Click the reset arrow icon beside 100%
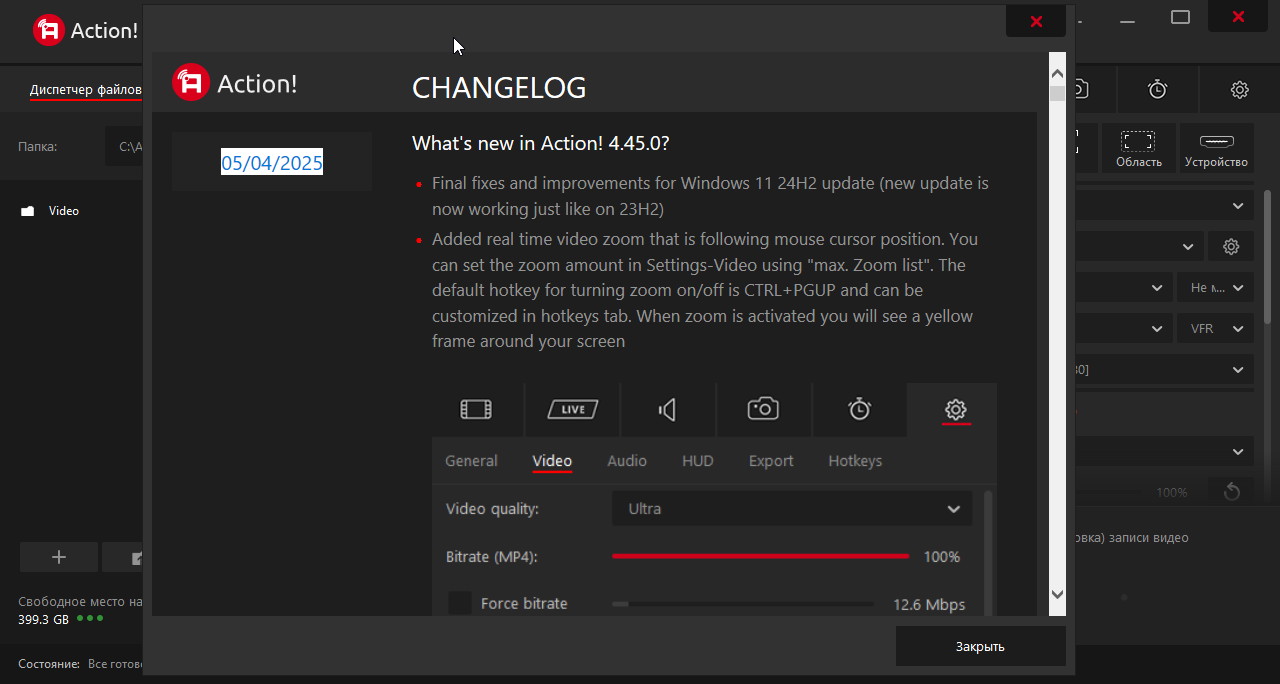This screenshot has width=1280, height=684. (1231, 492)
